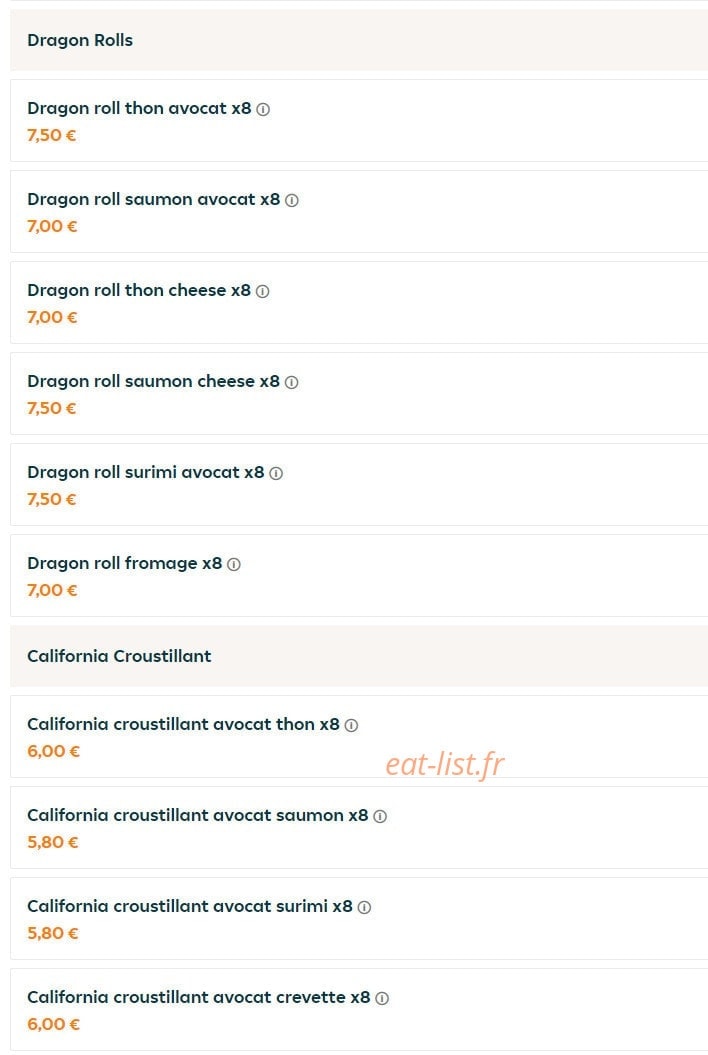Show info for Dragon roll saumon avocat

click(291, 201)
